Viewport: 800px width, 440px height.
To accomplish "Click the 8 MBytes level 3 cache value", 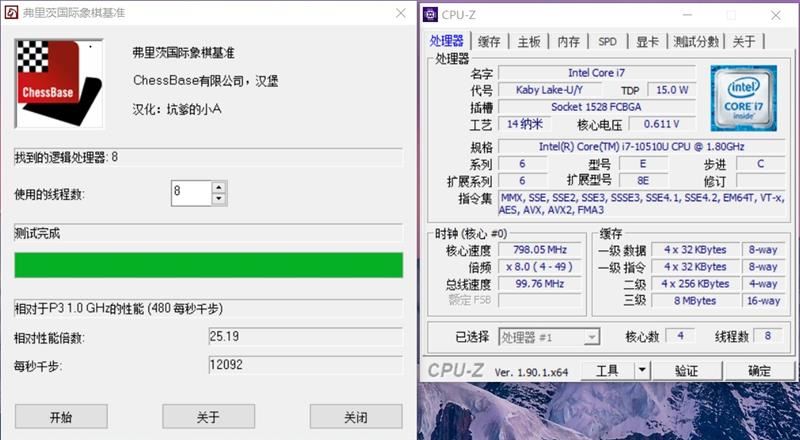I will [x=695, y=301].
